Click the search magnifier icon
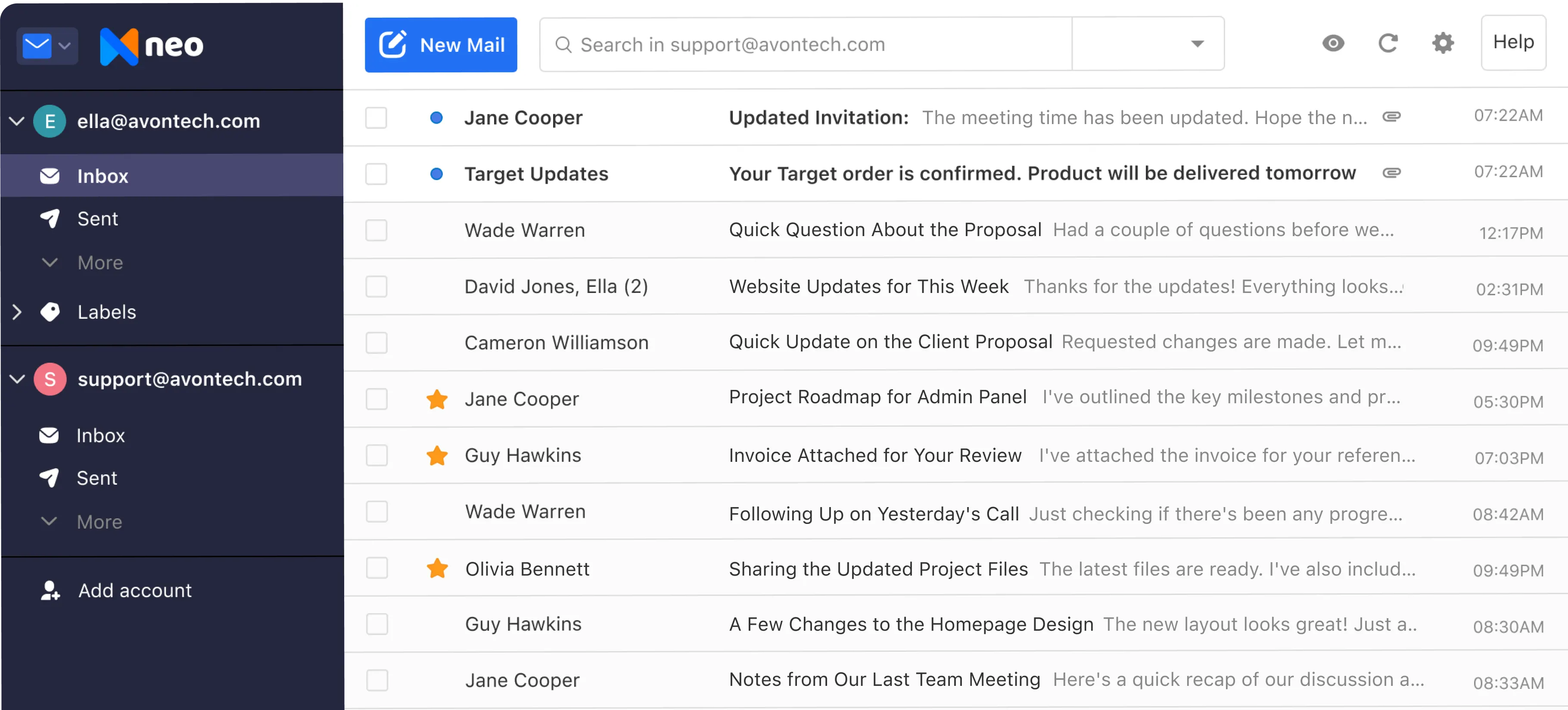1568x710 pixels. 563,44
